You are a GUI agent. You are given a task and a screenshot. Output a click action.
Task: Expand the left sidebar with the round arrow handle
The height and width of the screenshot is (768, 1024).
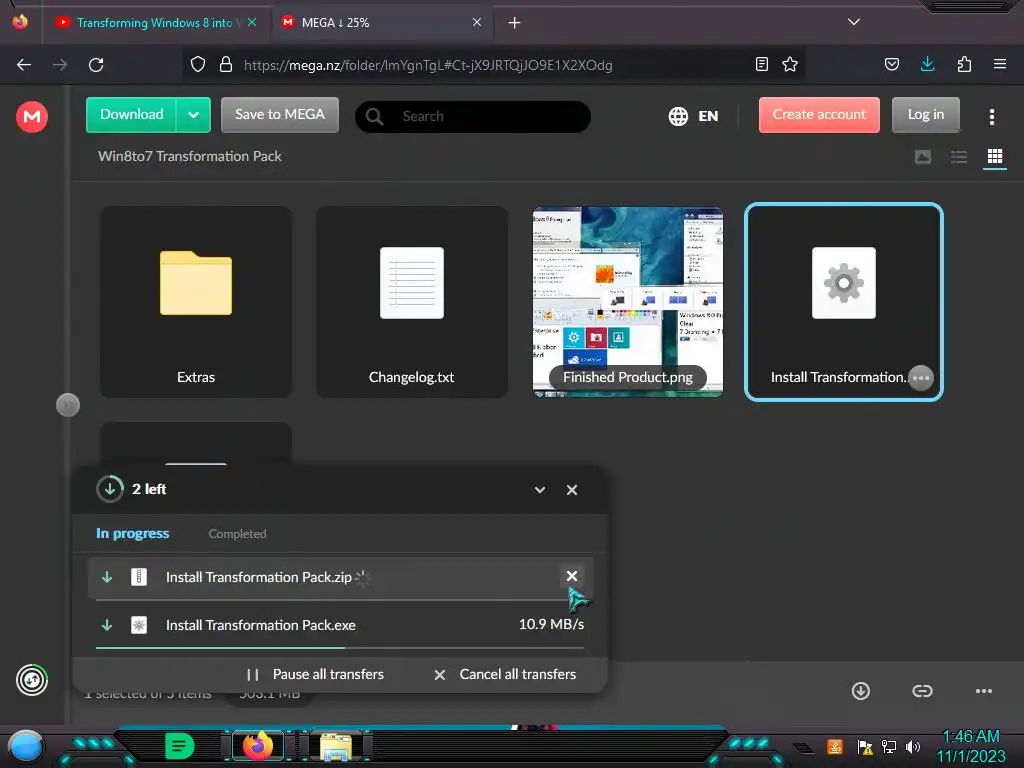click(68, 405)
